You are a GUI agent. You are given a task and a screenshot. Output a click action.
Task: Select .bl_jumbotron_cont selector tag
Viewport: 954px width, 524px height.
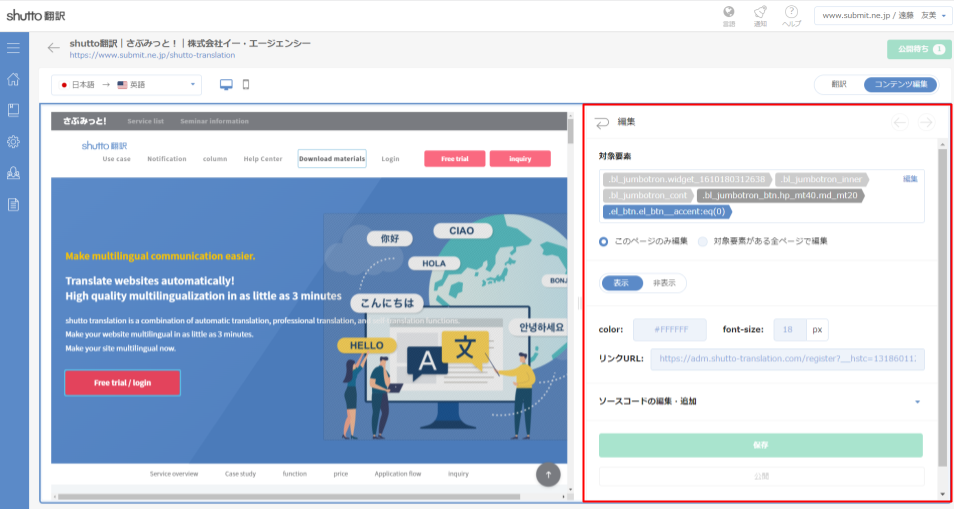pyautogui.click(x=648, y=195)
